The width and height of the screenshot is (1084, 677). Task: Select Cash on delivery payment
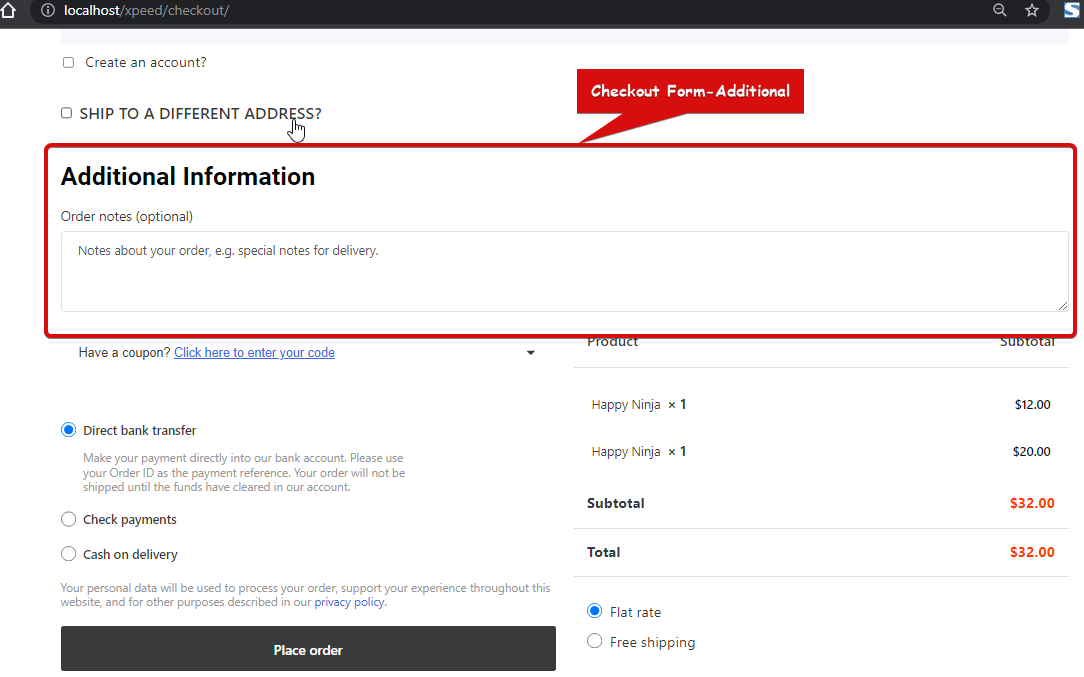[69, 554]
